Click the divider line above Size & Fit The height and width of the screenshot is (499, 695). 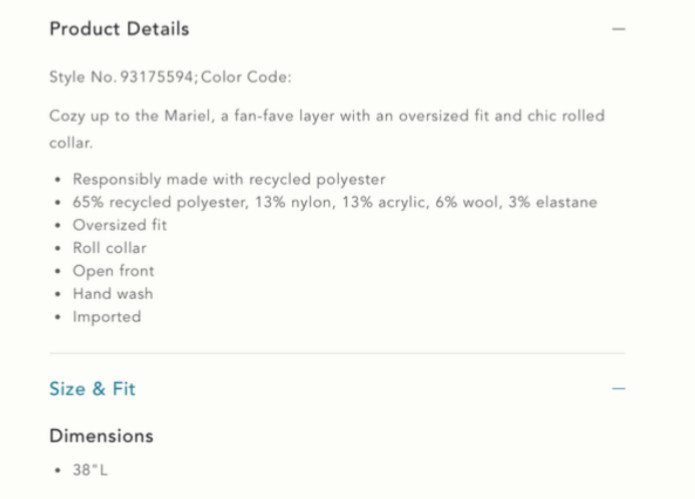[x=337, y=353]
